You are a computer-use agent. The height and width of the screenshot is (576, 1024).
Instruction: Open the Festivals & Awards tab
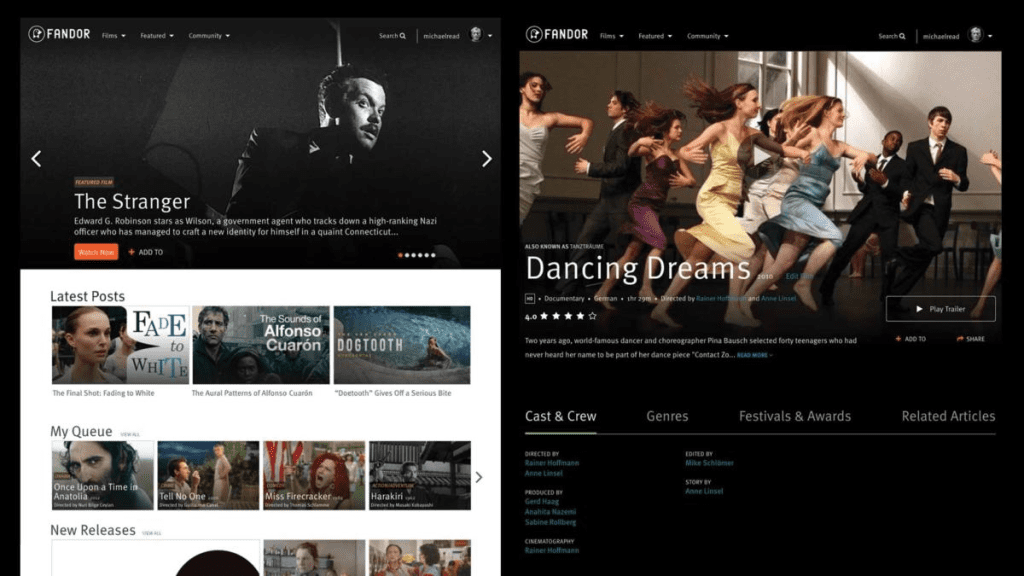(x=795, y=416)
